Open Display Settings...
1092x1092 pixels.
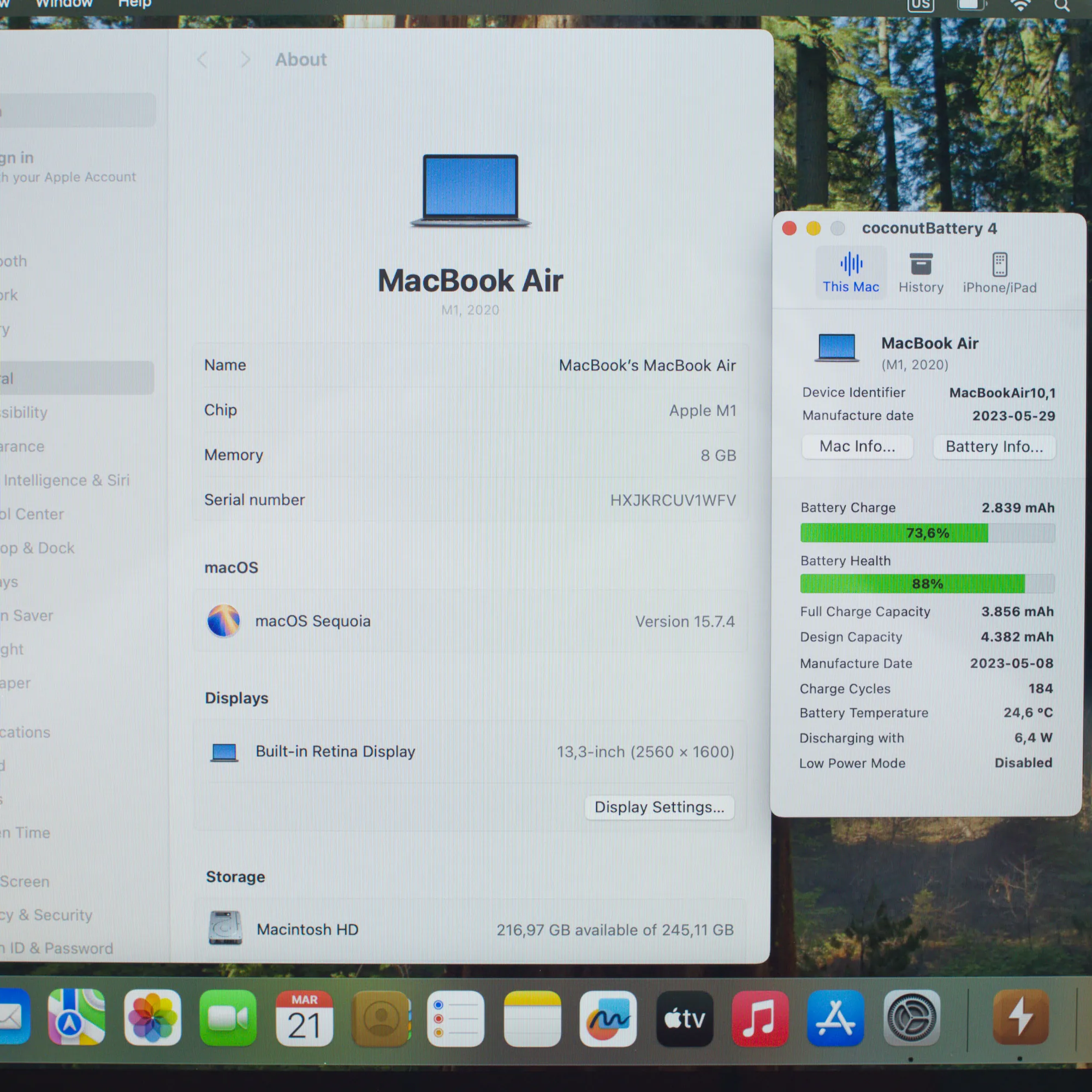pos(659,807)
